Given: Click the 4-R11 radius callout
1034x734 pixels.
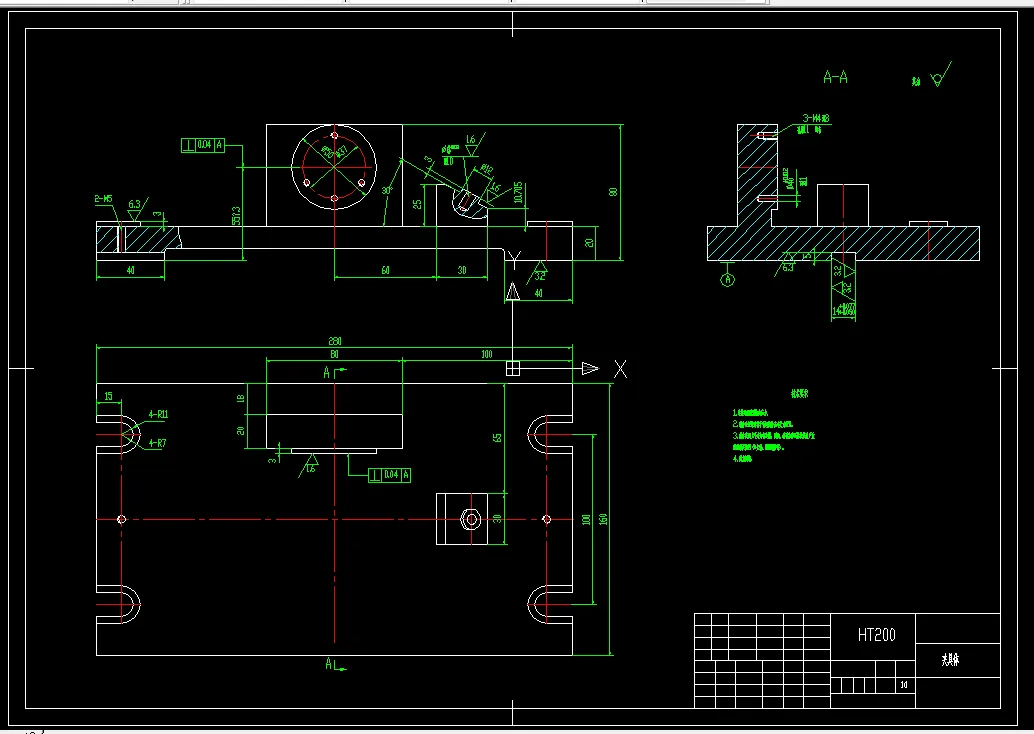Looking at the screenshot, I should click(158, 414).
